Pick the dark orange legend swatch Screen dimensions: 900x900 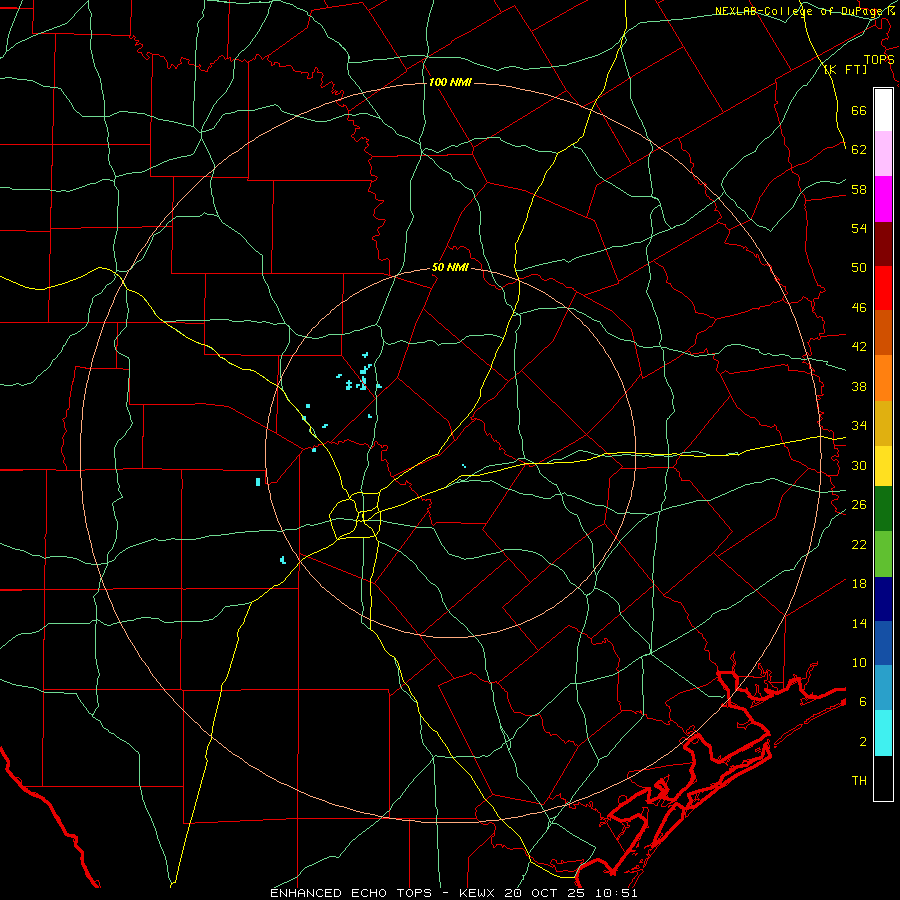click(883, 333)
